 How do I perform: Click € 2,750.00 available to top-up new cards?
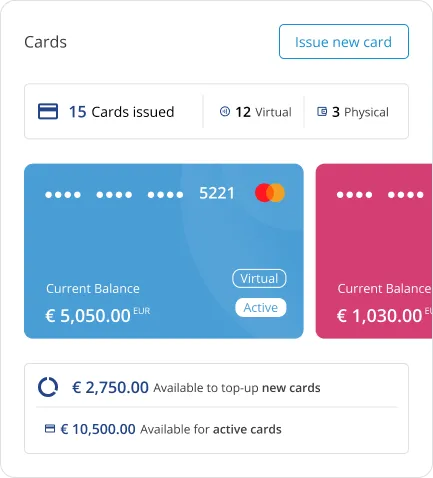[196, 387]
